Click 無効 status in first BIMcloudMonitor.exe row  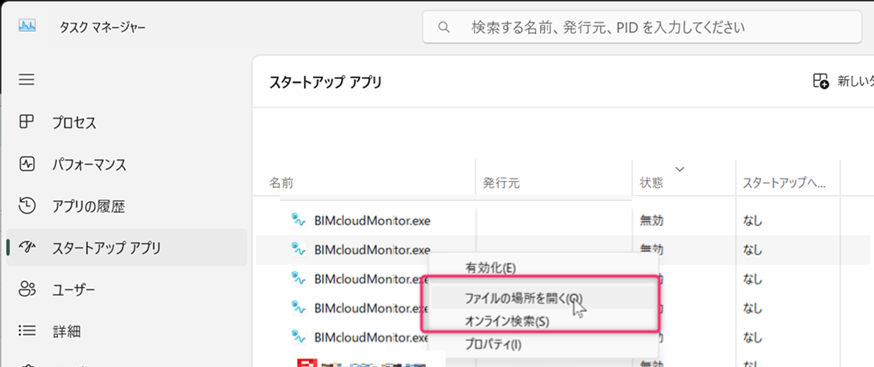652,221
